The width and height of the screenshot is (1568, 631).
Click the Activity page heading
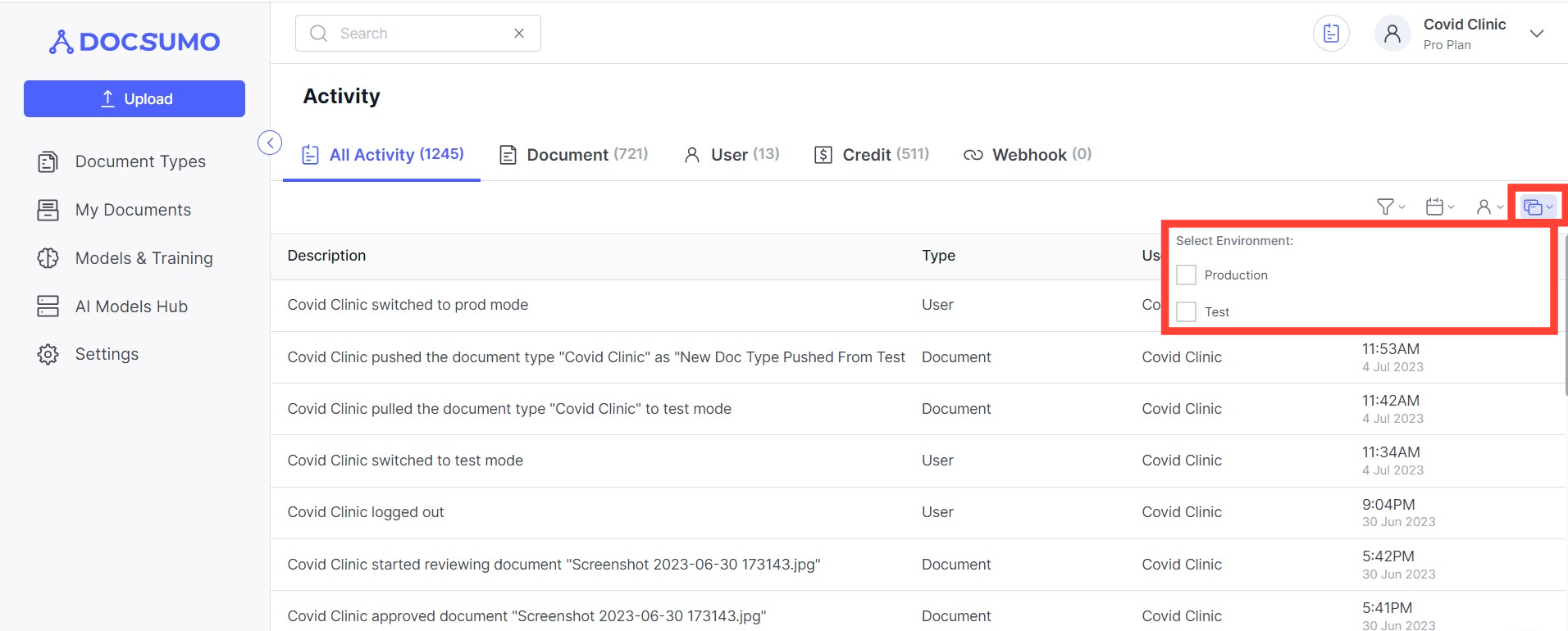341,96
